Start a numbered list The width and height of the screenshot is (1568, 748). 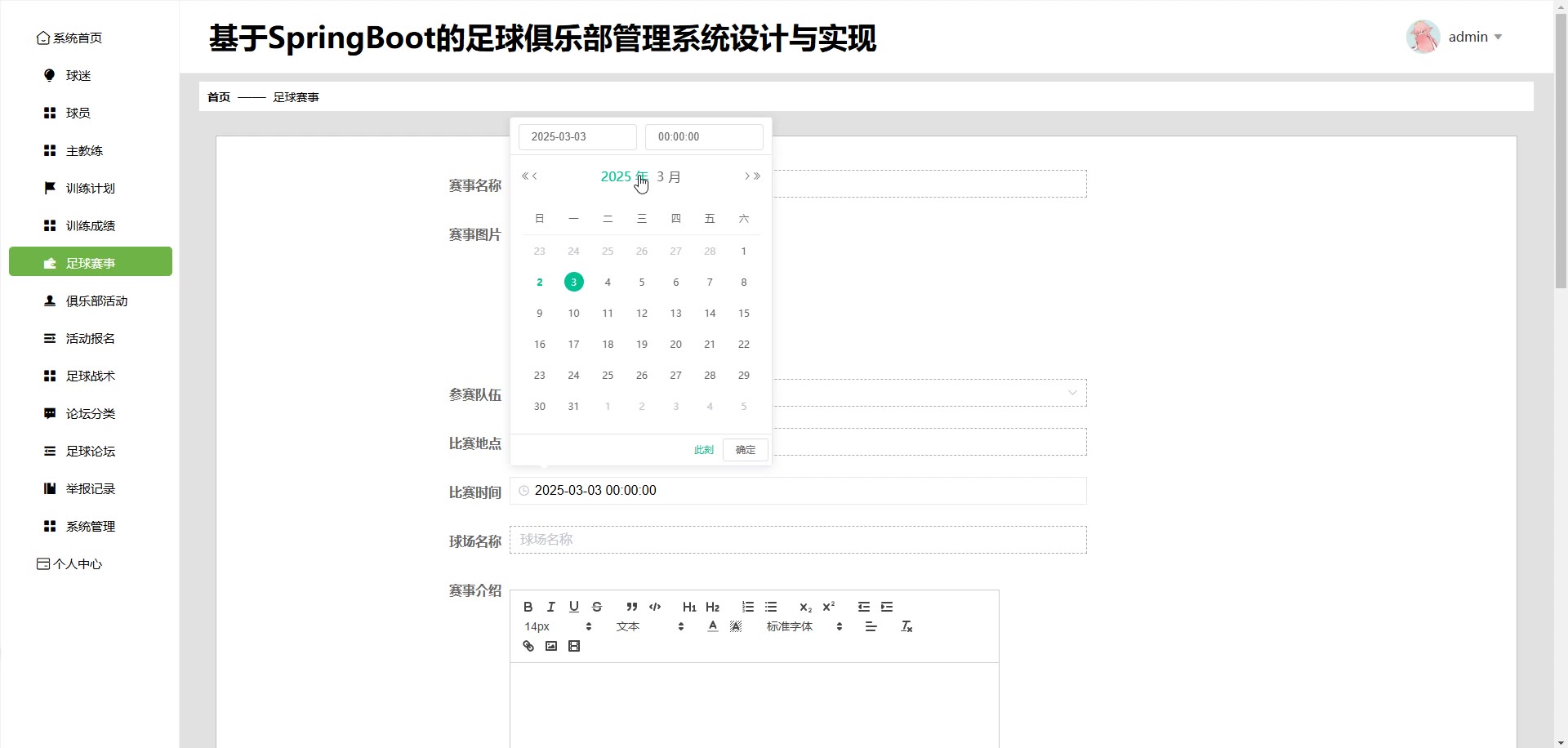coord(747,607)
